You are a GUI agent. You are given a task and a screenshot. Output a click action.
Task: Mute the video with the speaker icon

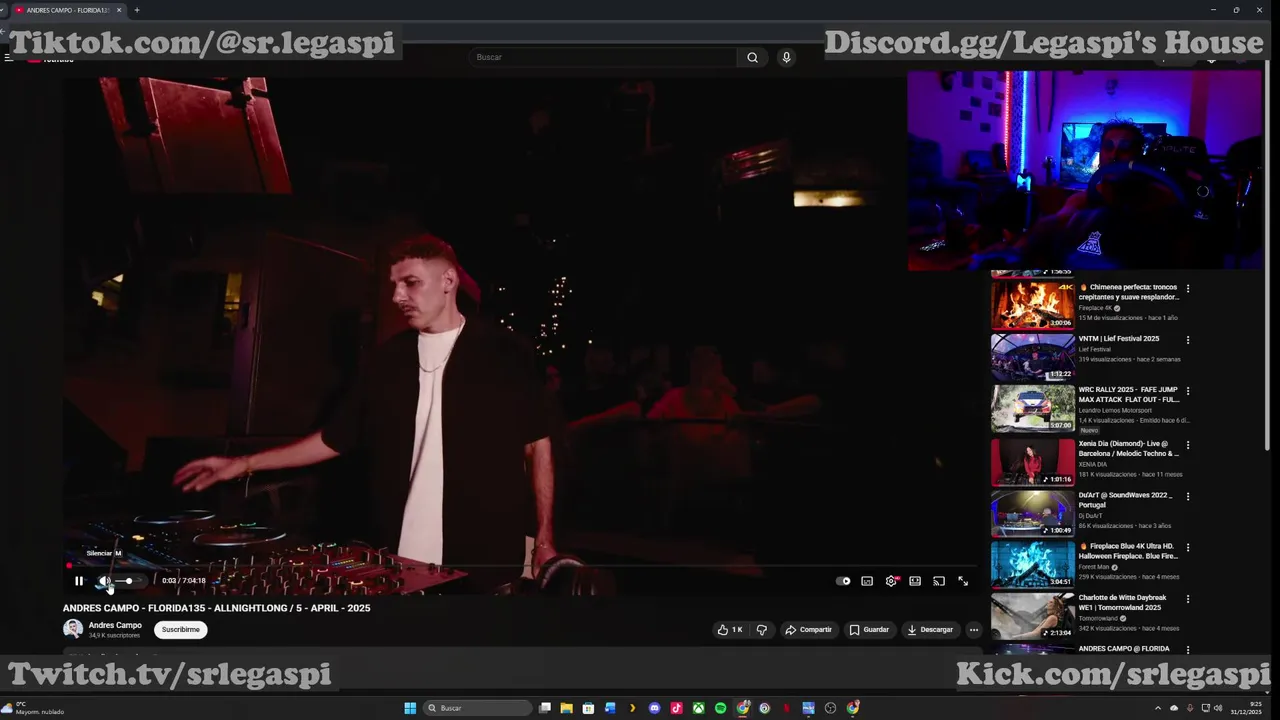[x=104, y=581]
